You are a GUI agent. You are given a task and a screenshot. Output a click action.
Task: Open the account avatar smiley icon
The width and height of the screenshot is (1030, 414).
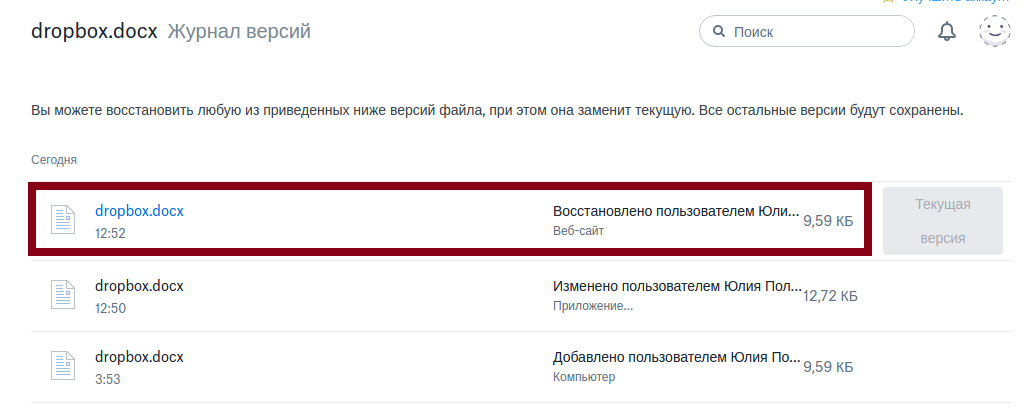tap(995, 31)
